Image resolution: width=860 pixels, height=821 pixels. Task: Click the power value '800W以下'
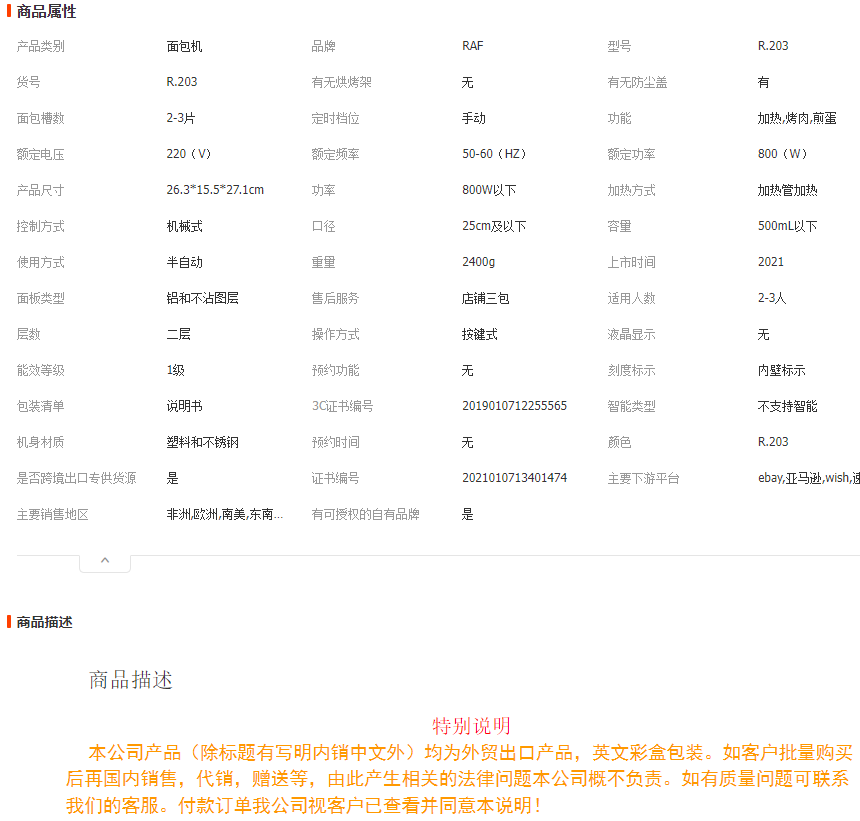pyautogui.click(x=489, y=190)
